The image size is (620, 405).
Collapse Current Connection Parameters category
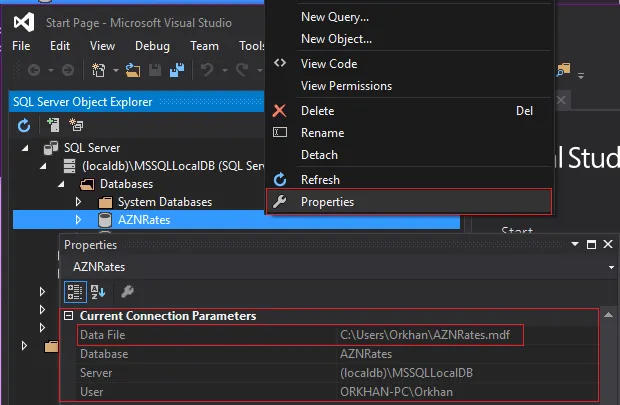click(x=69, y=316)
